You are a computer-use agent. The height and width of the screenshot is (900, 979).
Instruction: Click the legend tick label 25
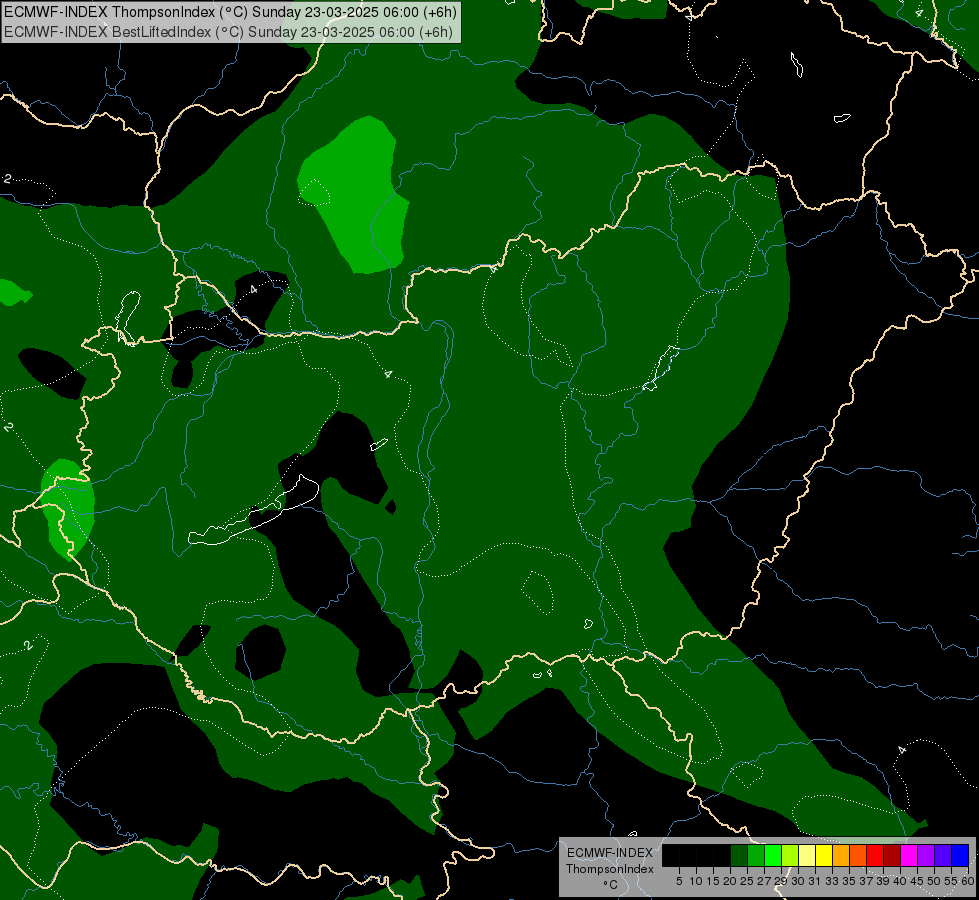pyautogui.click(x=747, y=881)
